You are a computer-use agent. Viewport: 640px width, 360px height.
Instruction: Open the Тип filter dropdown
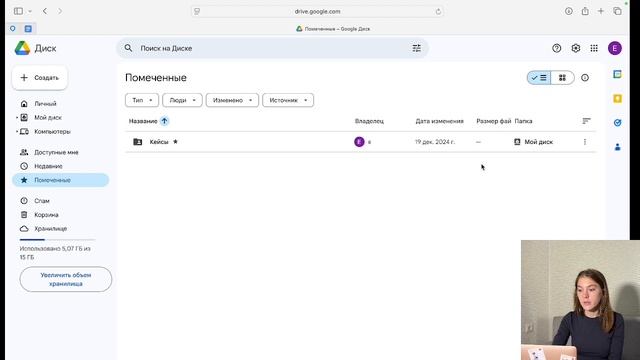pos(142,100)
